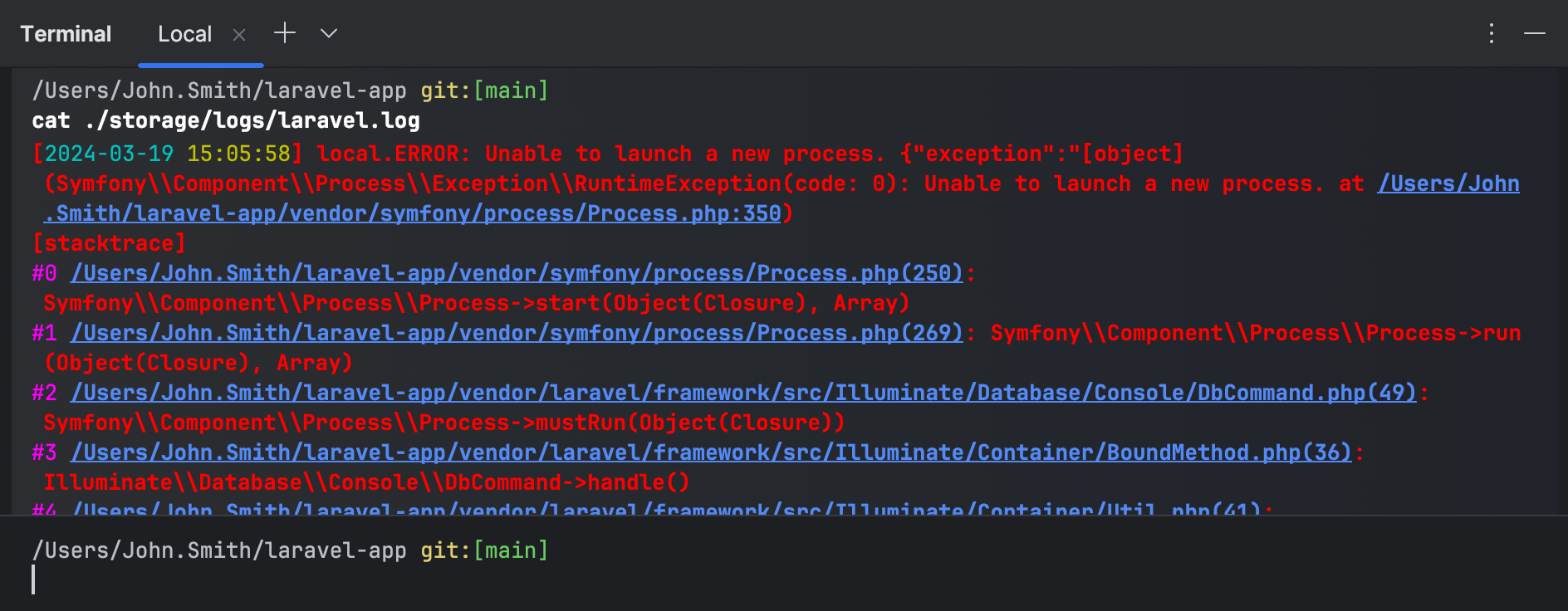Switch to the Local terminal tab
The image size is (1568, 611).
pyautogui.click(x=184, y=34)
